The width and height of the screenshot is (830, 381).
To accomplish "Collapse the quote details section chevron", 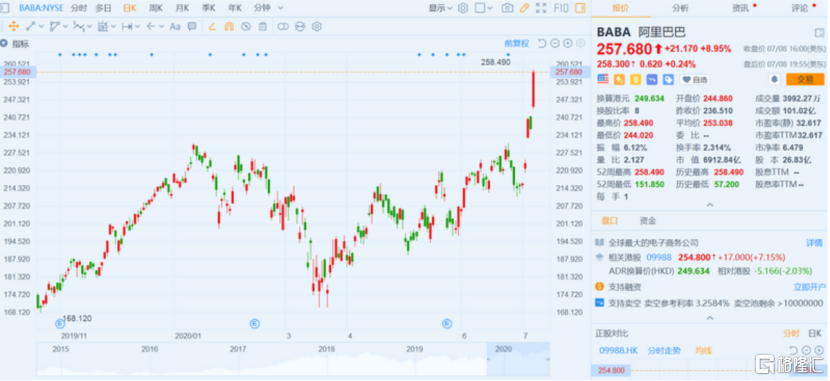I will coord(710,205).
